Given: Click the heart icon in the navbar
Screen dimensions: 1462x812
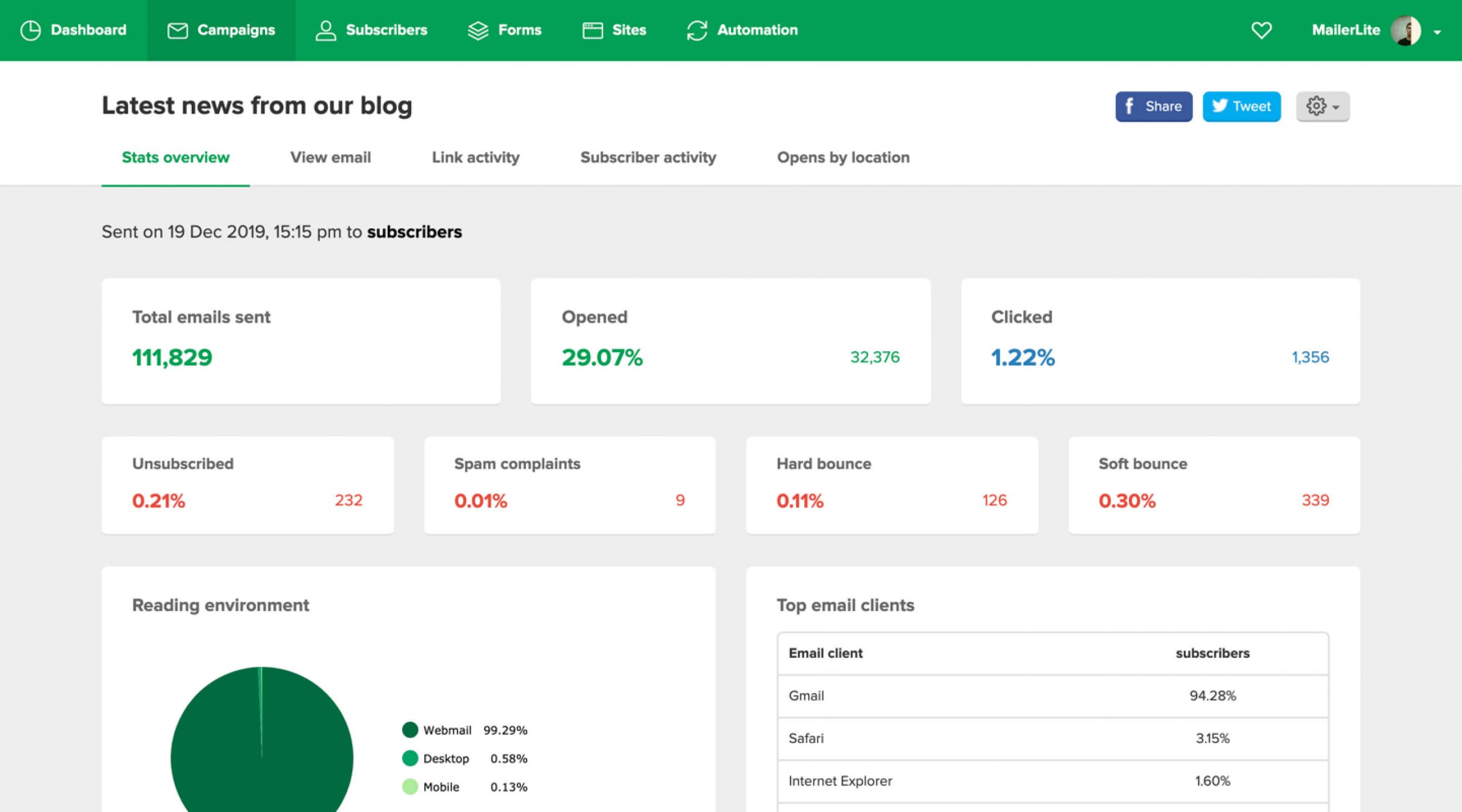Looking at the screenshot, I should click(x=1262, y=30).
